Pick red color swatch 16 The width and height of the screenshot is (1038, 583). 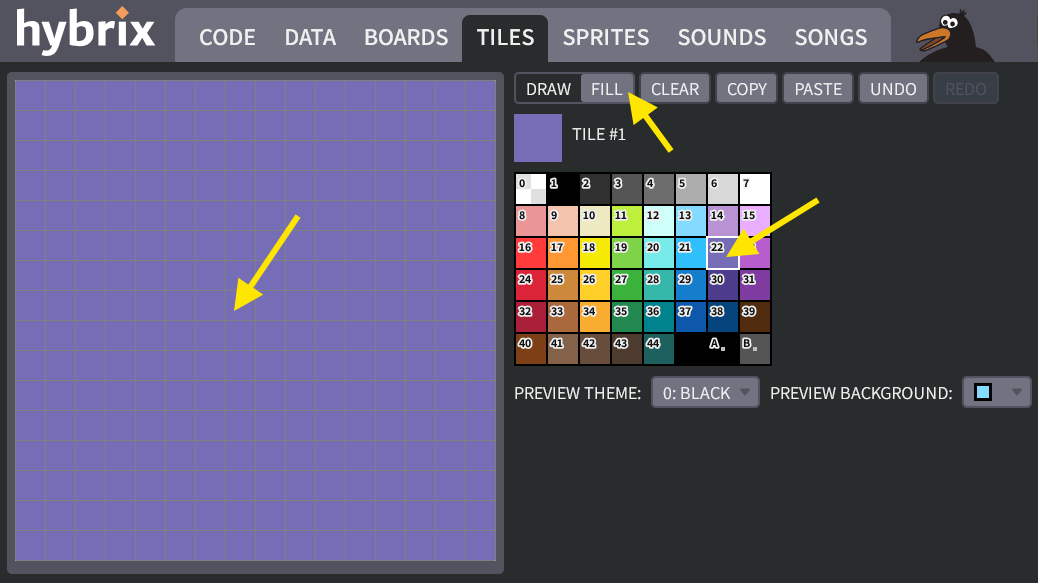pos(530,252)
